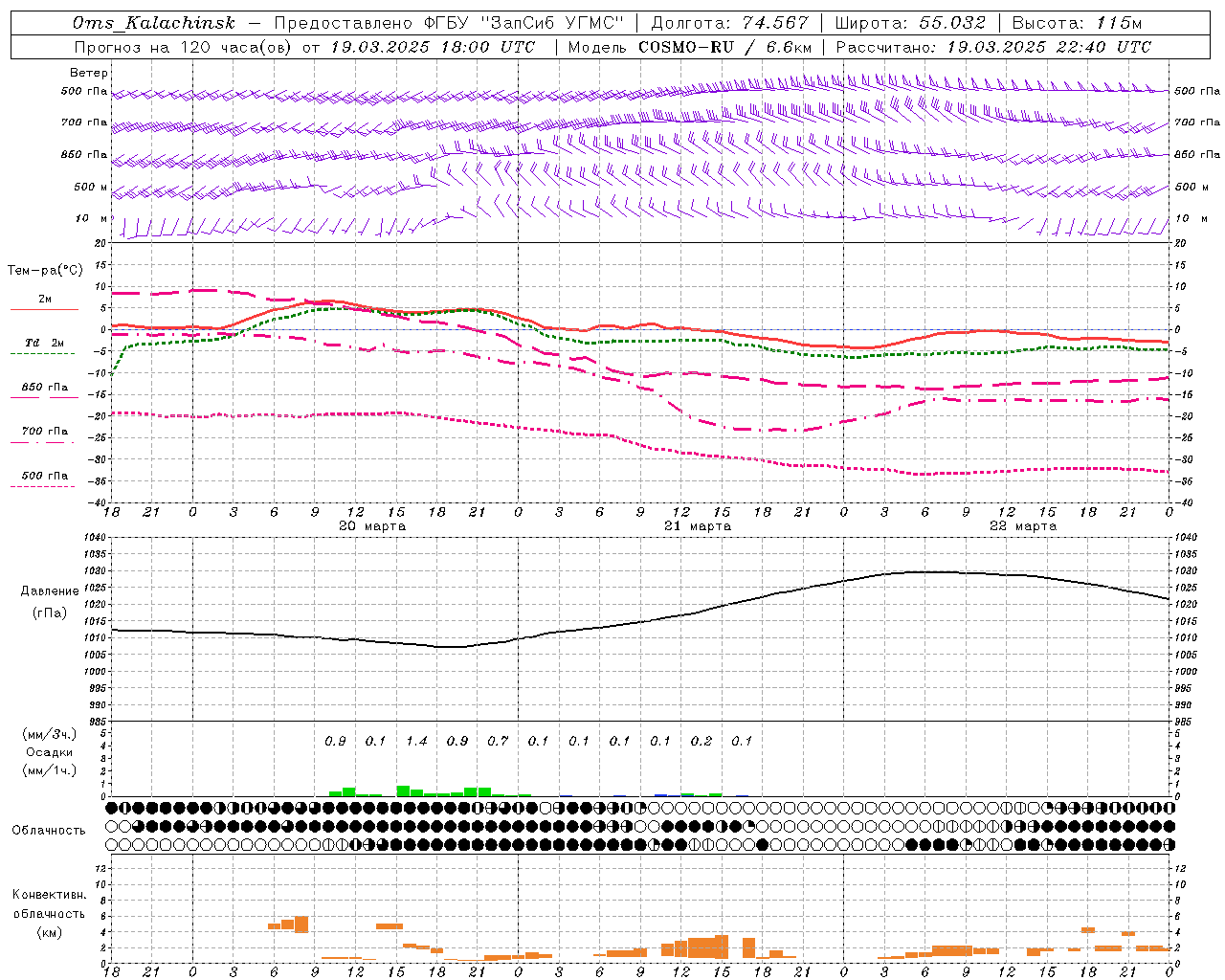Click the '21 марта' date label

tap(698, 526)
